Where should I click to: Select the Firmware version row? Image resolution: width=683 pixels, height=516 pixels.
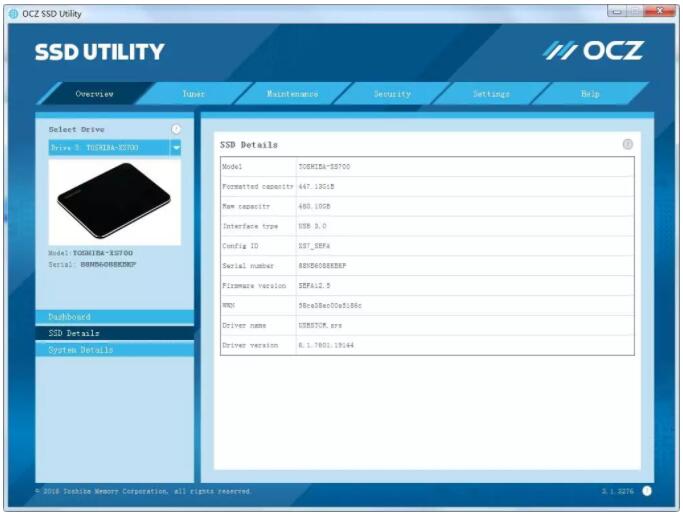[x=427, y=286]
